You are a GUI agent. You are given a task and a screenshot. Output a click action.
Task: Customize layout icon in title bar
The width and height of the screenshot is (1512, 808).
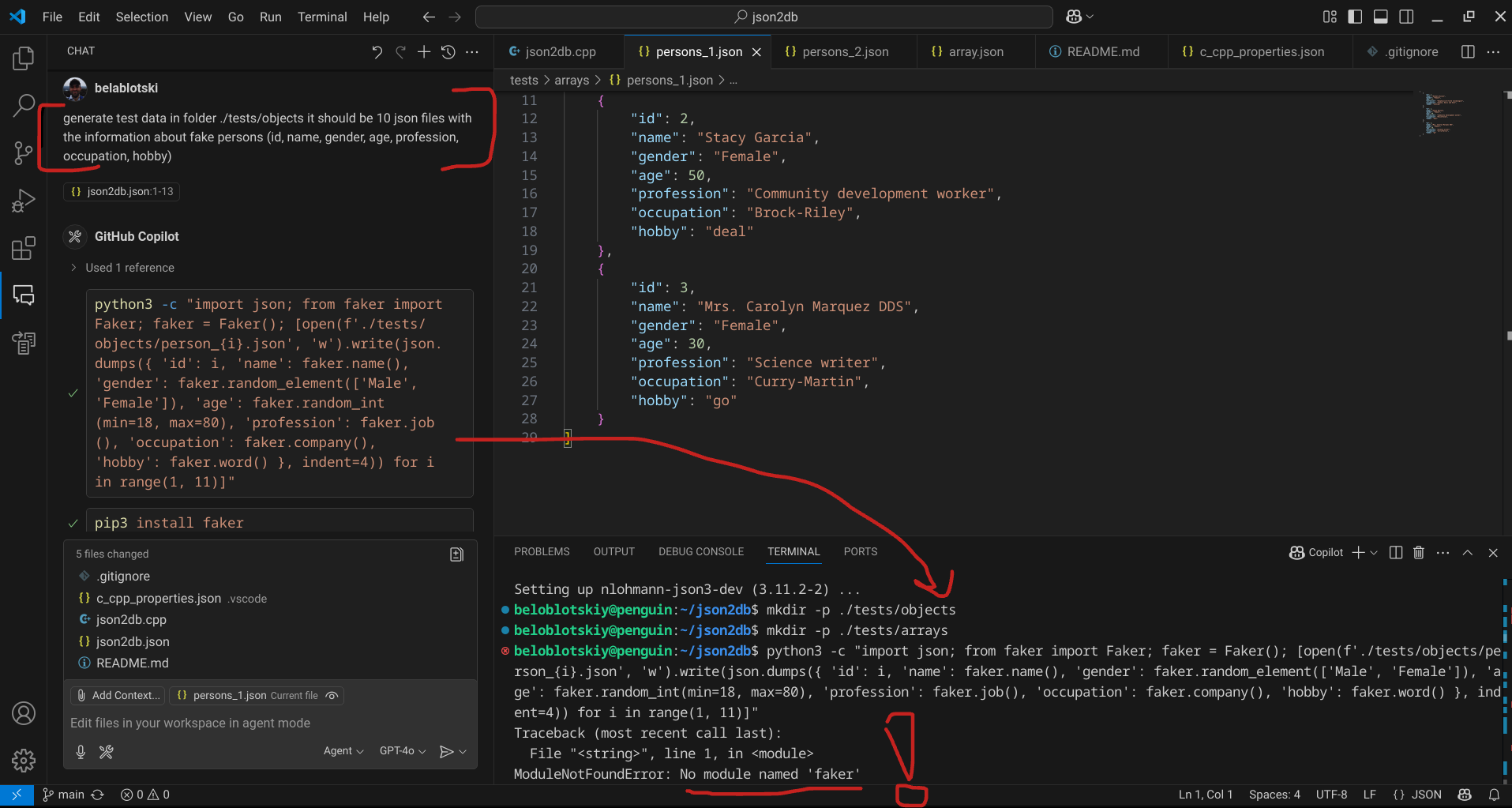[x=1330, y=17]
